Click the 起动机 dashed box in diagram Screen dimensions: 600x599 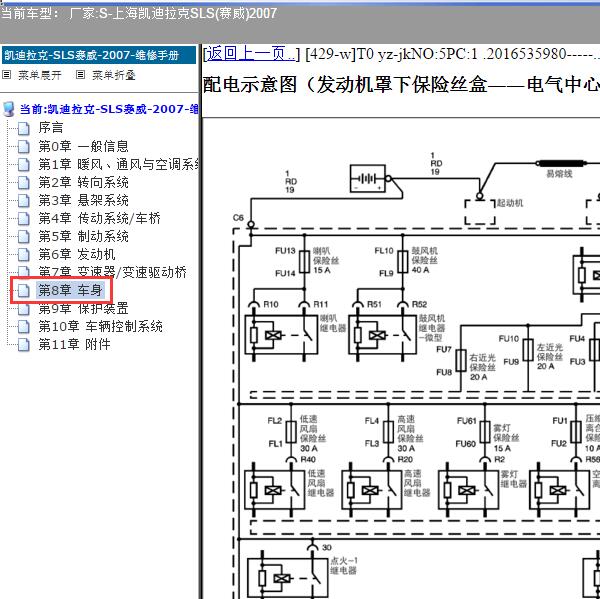480,212
